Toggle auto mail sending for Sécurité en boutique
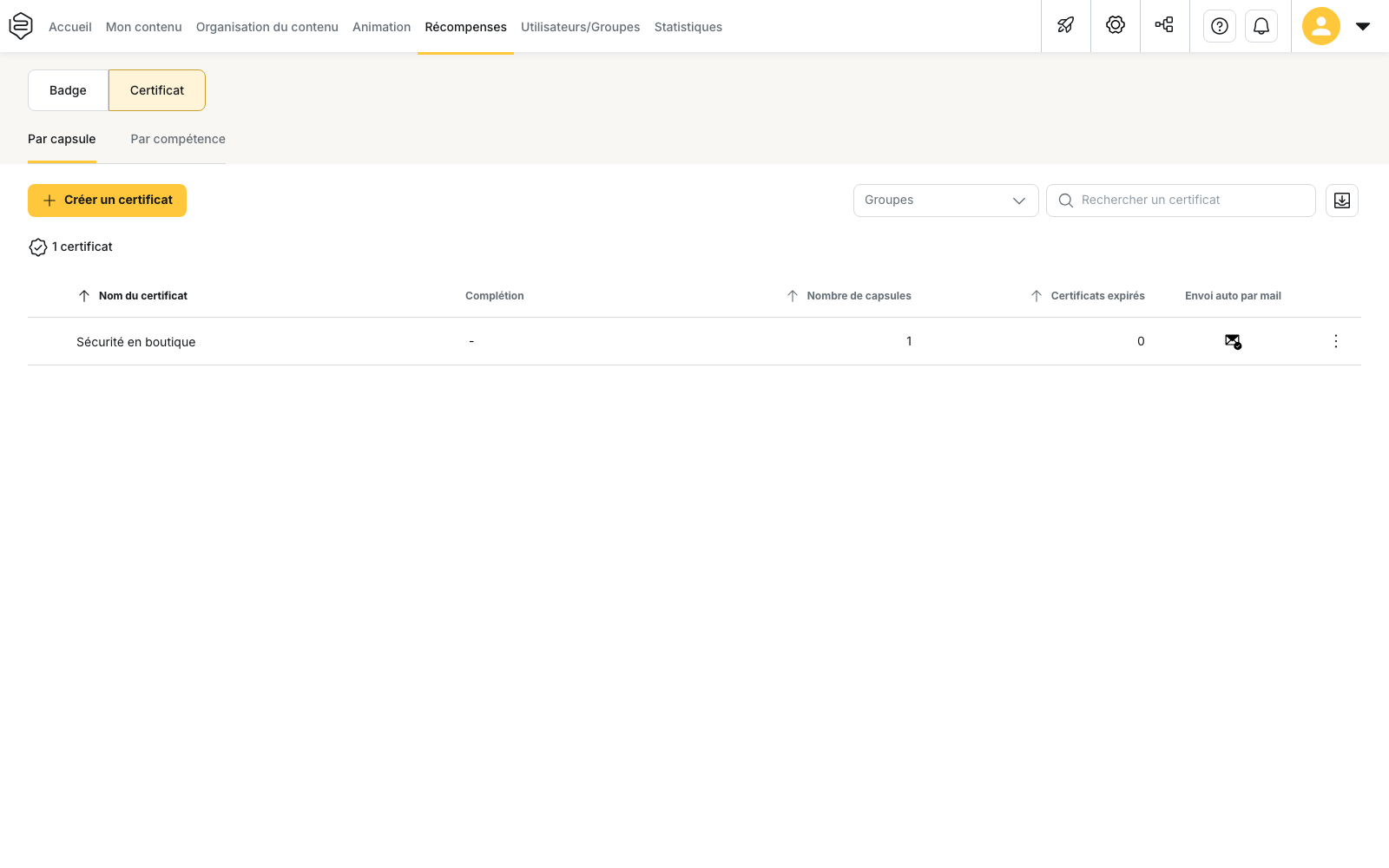The width and height of the screenshot is (1389, 868). pyautogui.click(x=1233, y=341)
